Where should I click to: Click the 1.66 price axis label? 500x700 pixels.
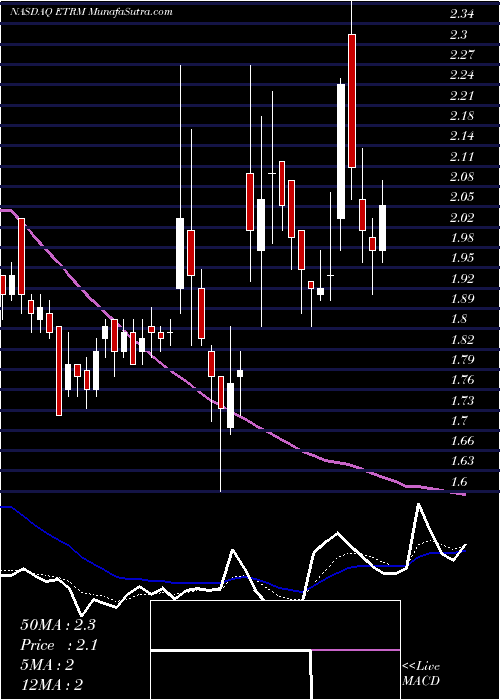[462, 441]
